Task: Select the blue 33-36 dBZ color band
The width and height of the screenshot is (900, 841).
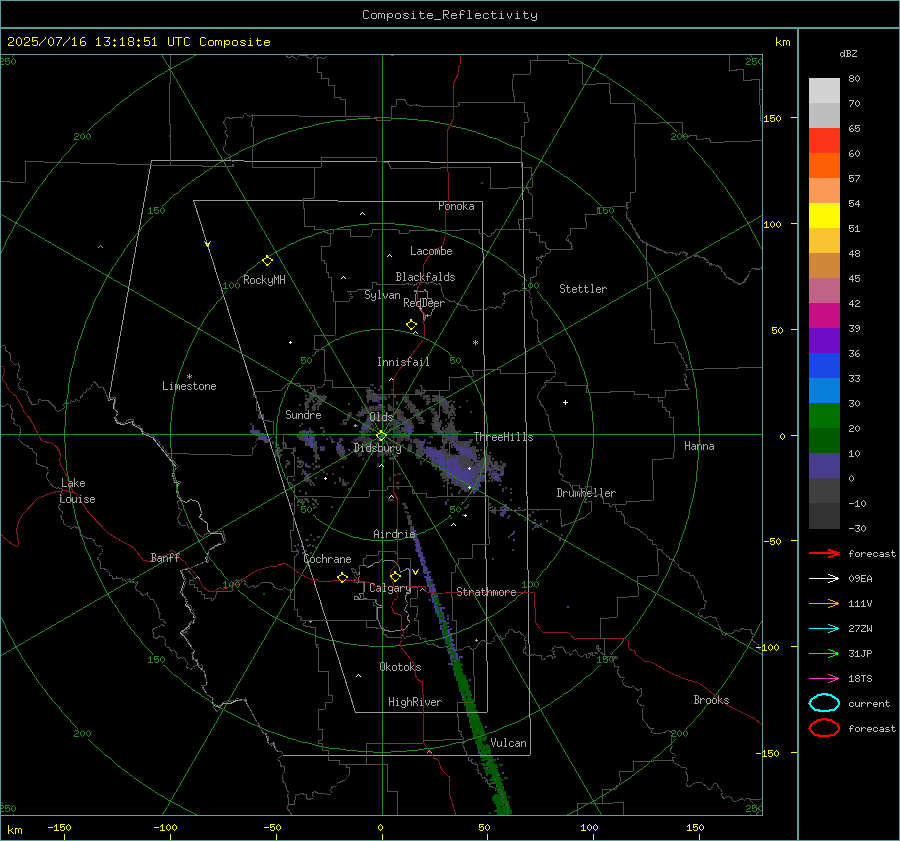Action: pyautogui.click(x=824, y=366)
